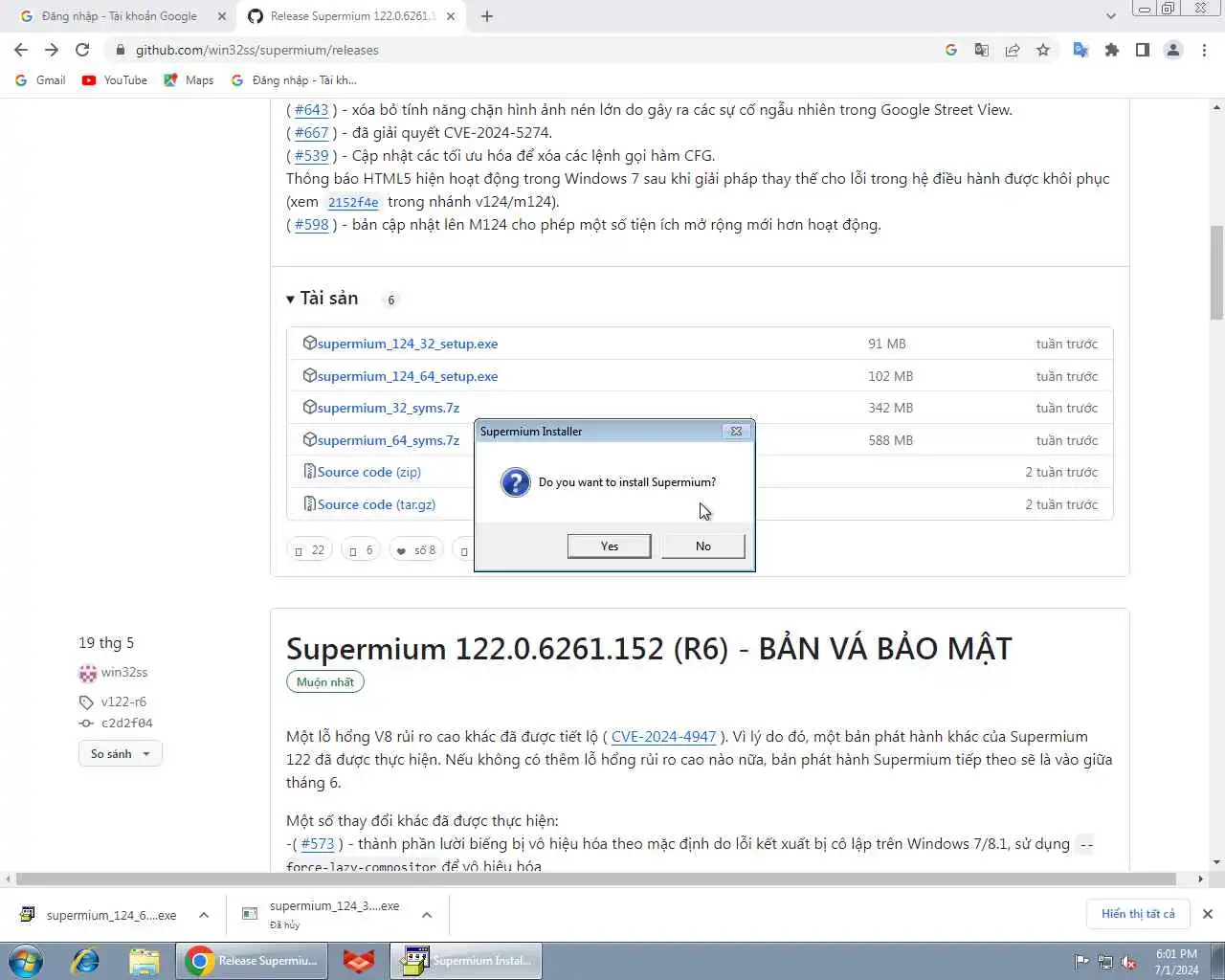Toggle the side panel icon
This screenshot has width=1225, height=980.
(1142, 50)
